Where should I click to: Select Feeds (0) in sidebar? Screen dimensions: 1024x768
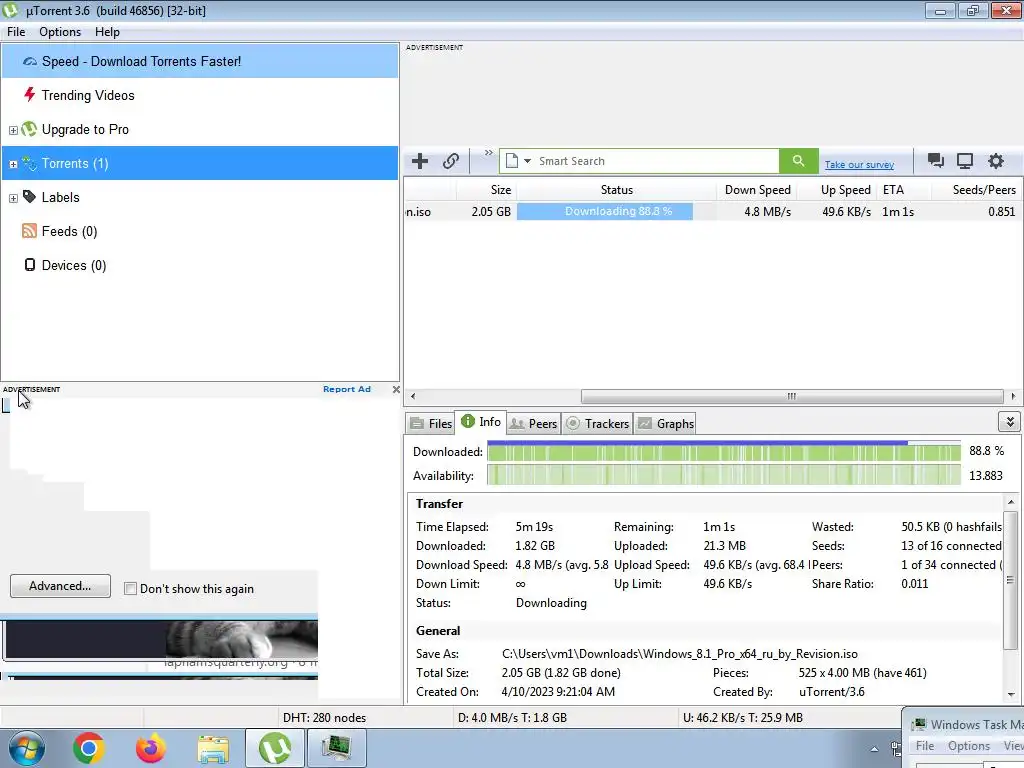pos(200,231)
